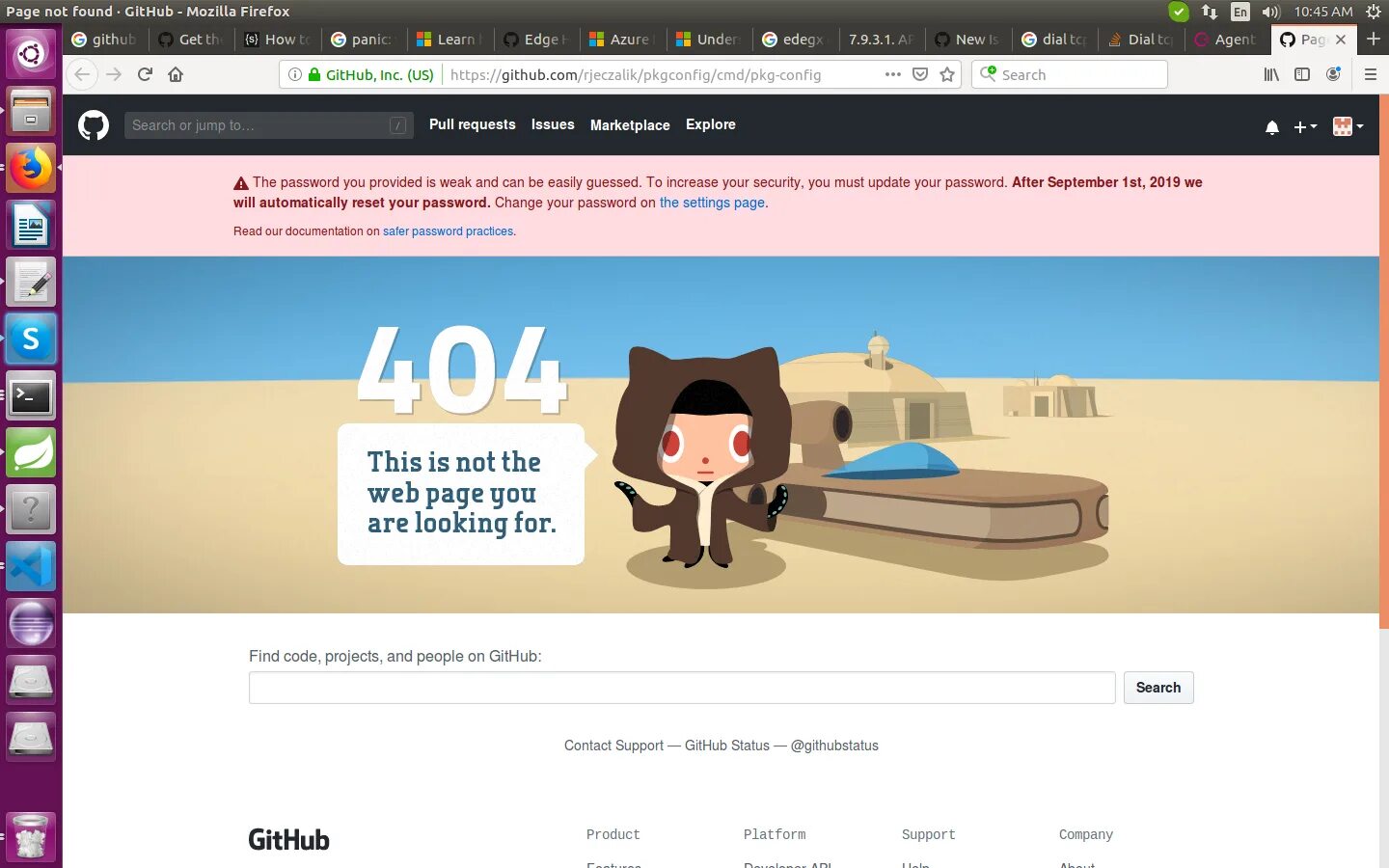Open Firefox home page button
The width and height of the screenshot is (1389, 868).
(176, 74)
